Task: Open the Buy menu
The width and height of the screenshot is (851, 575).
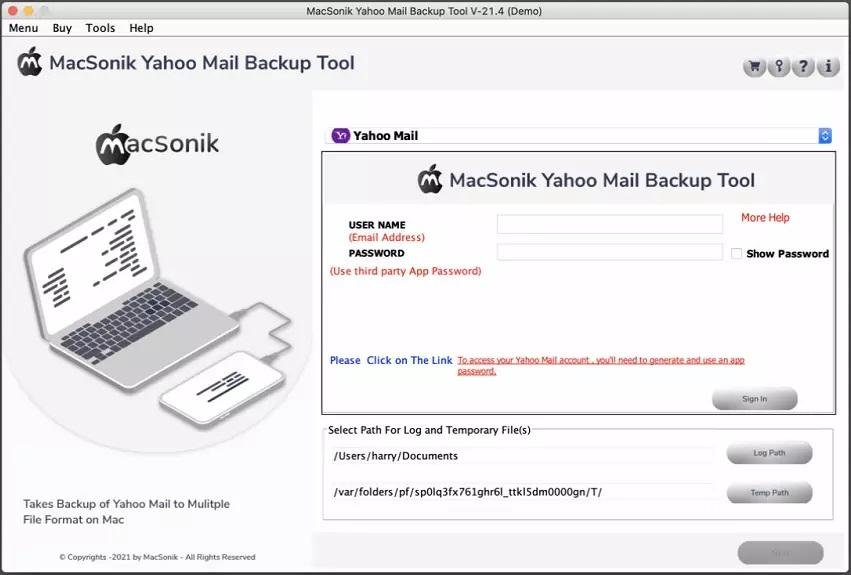Action: pyautogui.click(x=62, y=28)
